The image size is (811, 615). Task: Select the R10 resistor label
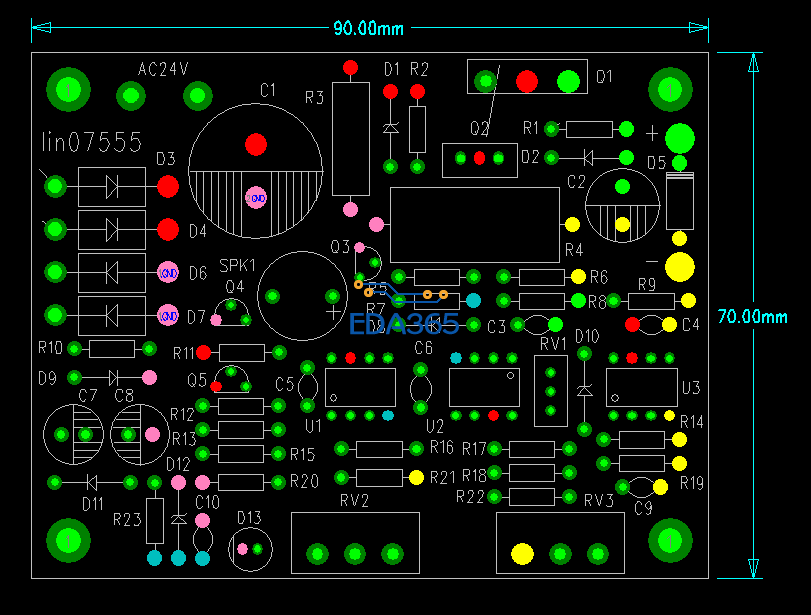50,348
